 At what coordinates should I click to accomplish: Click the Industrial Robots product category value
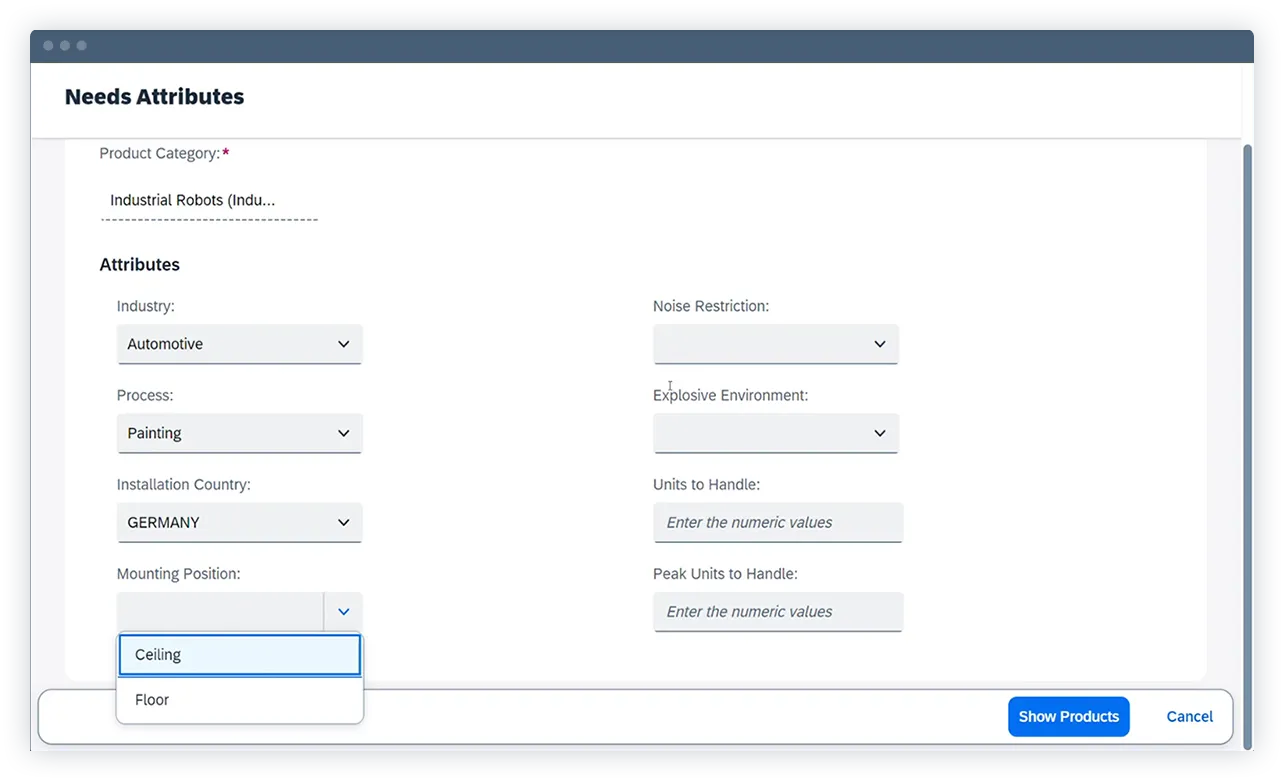point(192,200)
